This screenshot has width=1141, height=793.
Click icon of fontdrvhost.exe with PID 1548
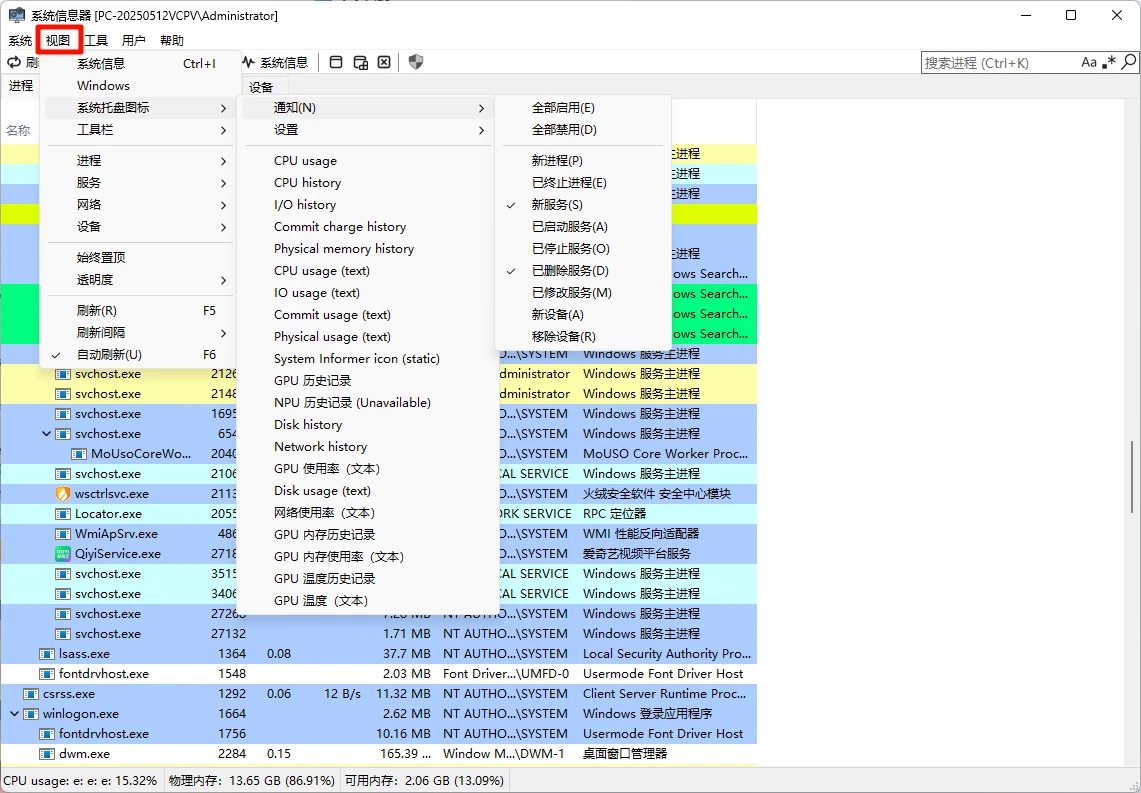click(47, 674)
